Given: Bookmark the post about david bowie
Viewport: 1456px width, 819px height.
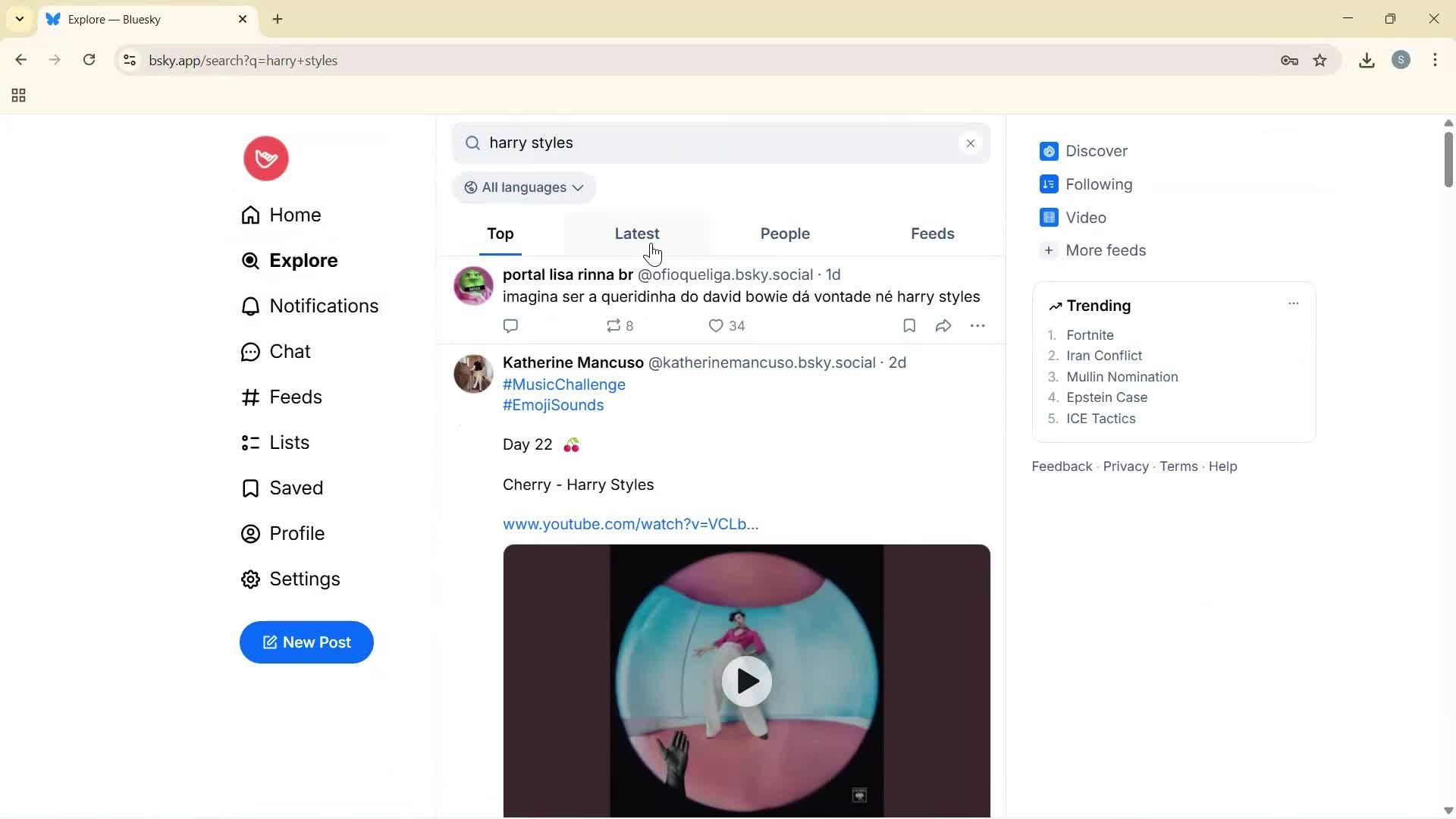Looking at the screenshot, I should [x=908, y=325].
